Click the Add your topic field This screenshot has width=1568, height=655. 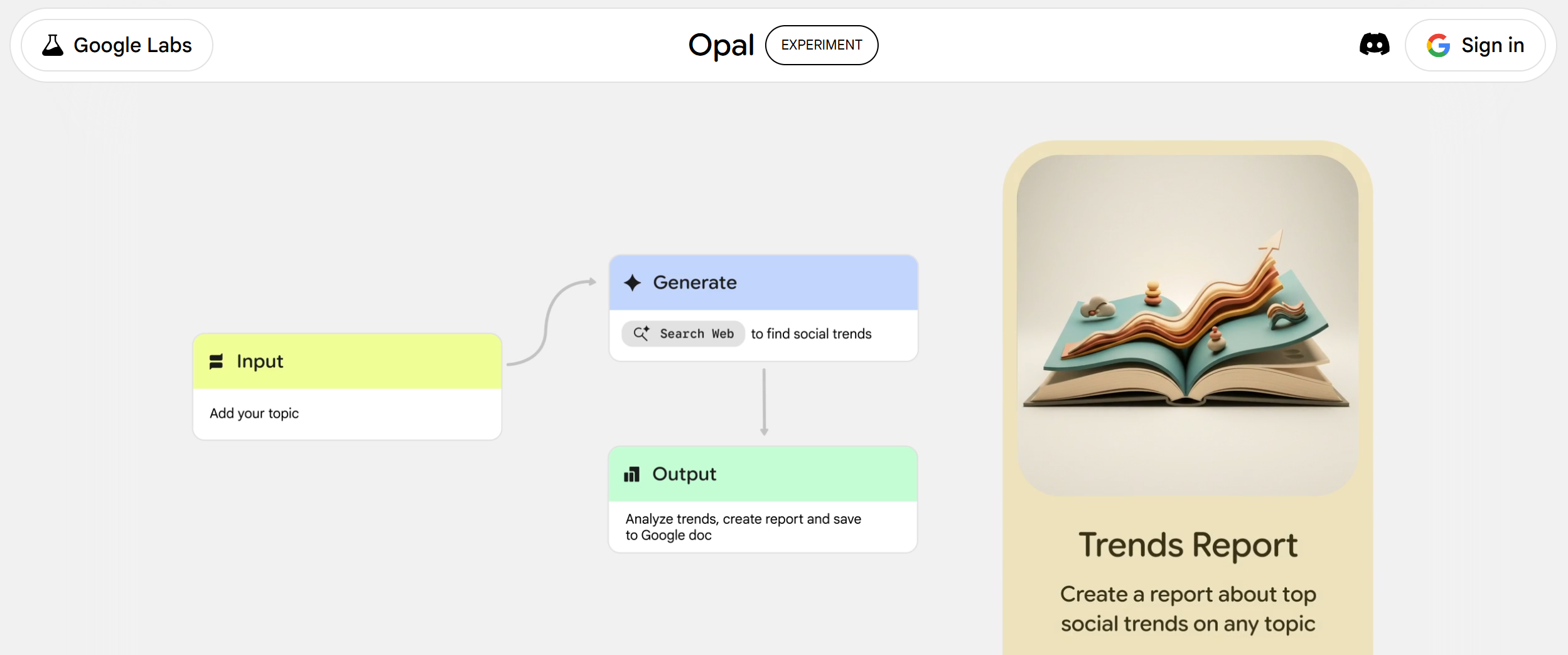point(347,413)
